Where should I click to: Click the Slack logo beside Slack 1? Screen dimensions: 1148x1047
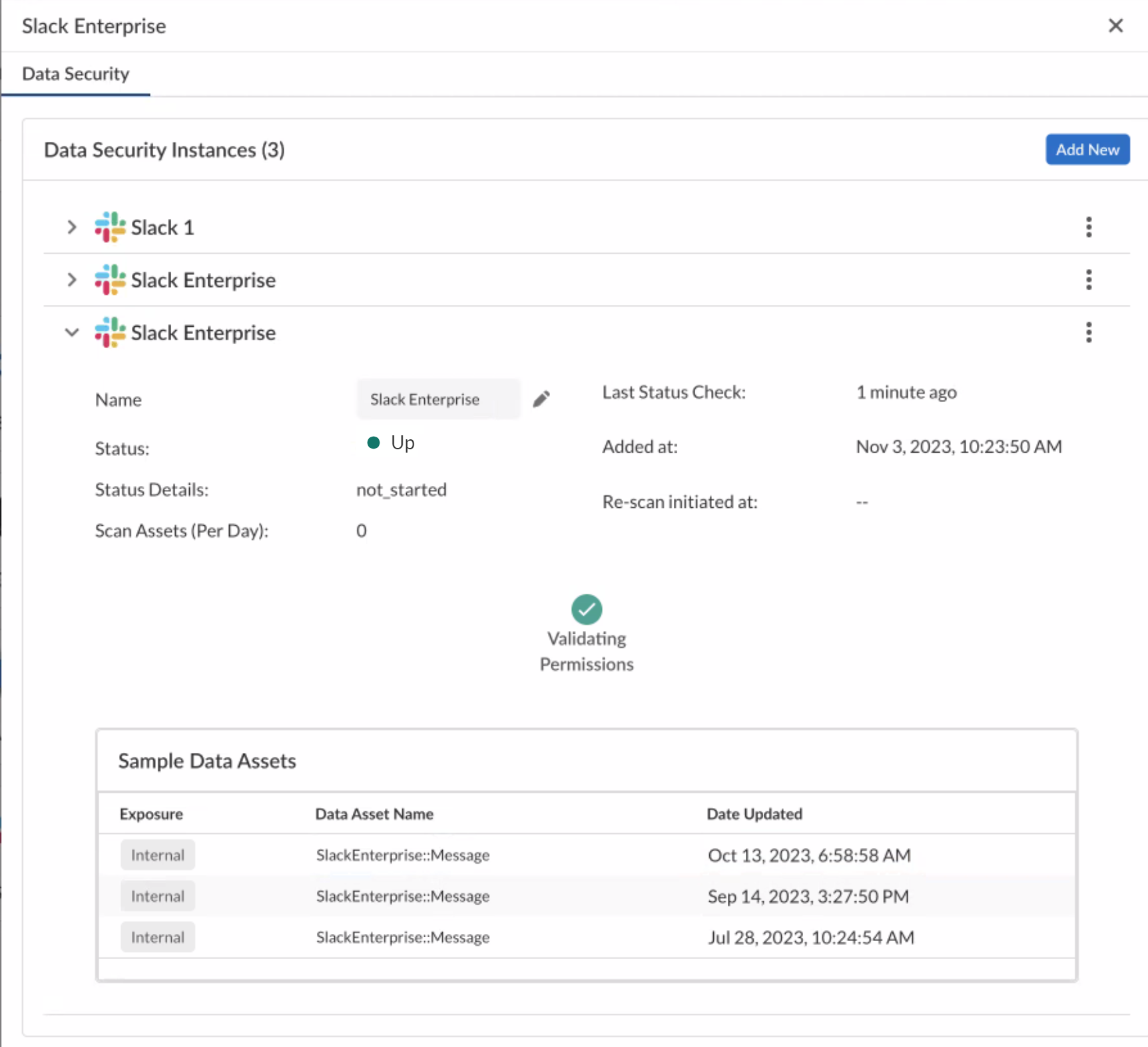click(110, 227)
